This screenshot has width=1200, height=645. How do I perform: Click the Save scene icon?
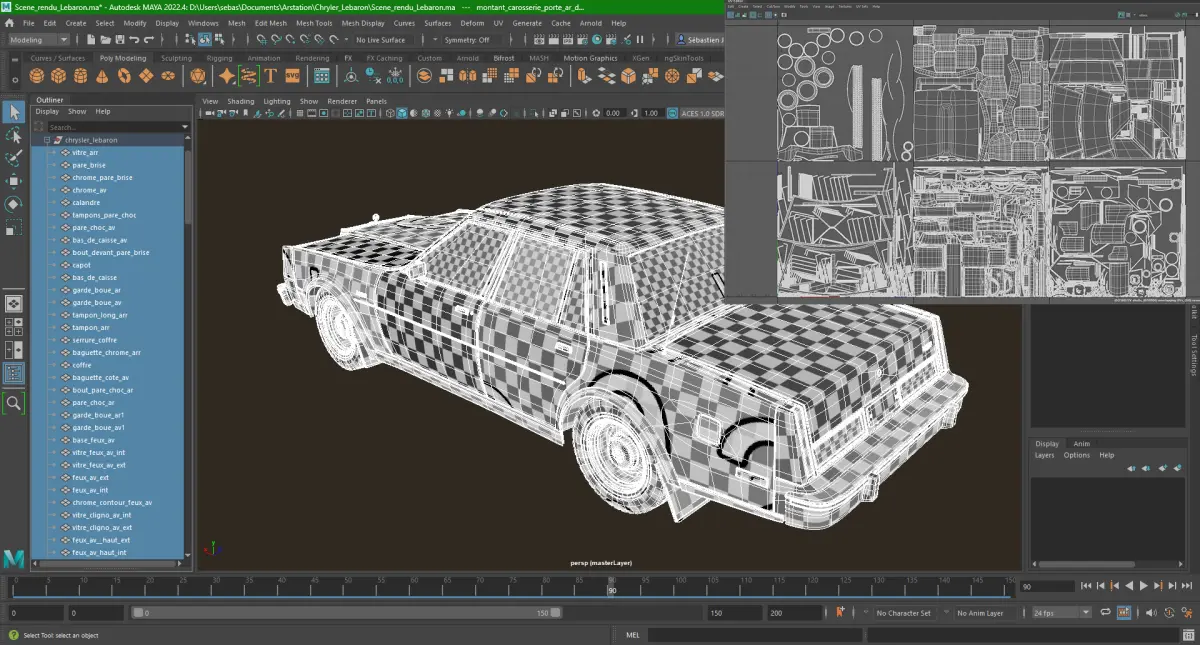118,40
